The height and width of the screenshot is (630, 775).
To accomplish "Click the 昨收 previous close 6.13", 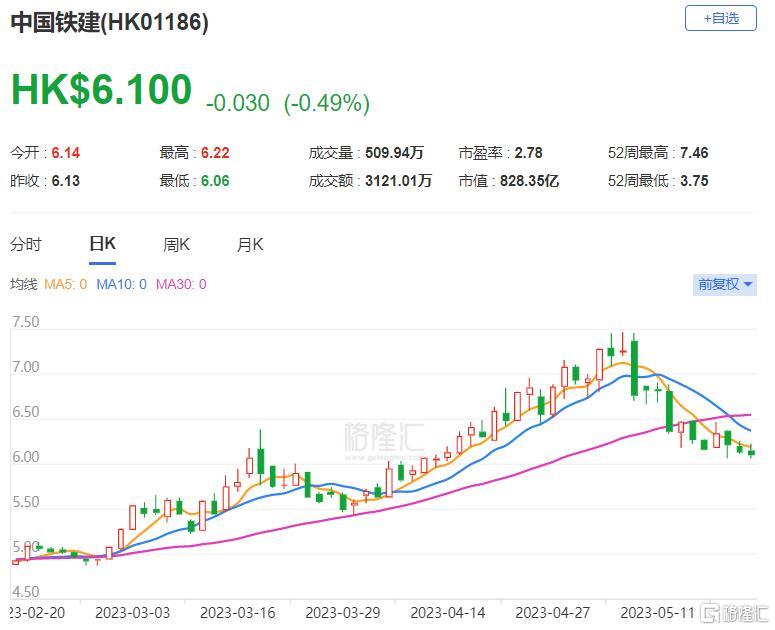I will (66, 181).
